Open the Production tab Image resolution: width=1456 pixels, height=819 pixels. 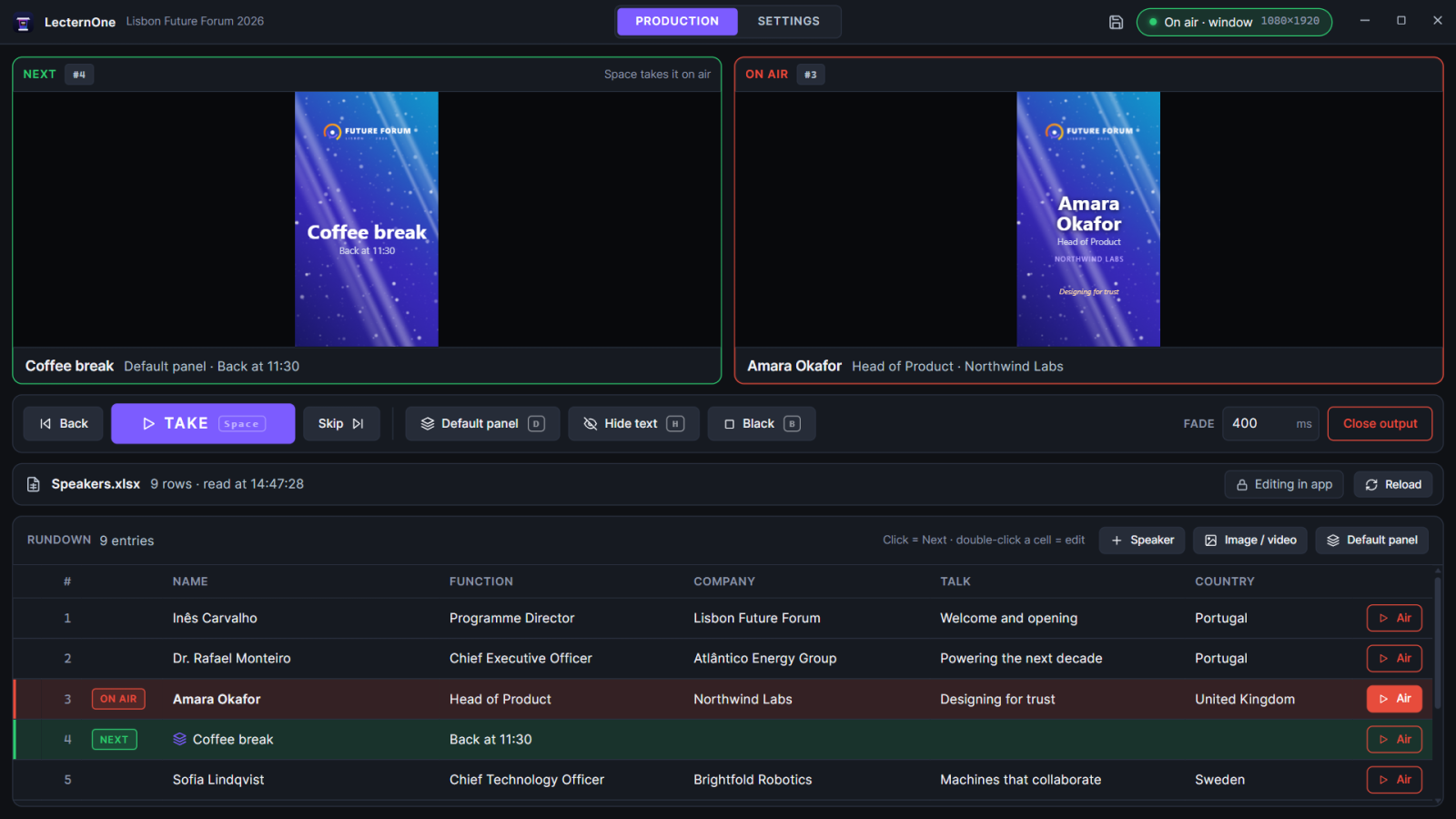click(x=677, y=21)
